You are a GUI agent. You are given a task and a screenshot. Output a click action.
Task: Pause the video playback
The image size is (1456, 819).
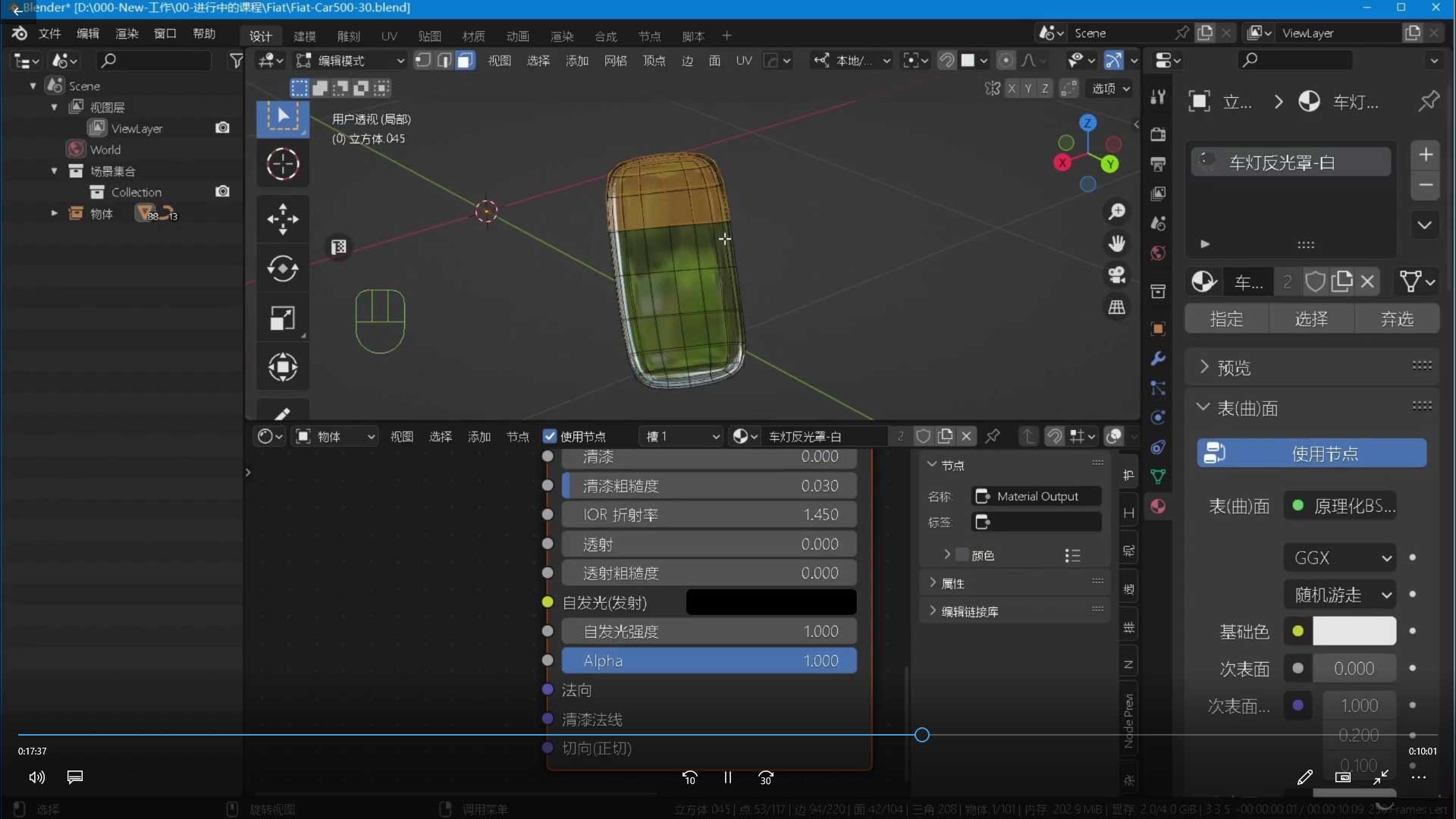click(x=728, y=777)
